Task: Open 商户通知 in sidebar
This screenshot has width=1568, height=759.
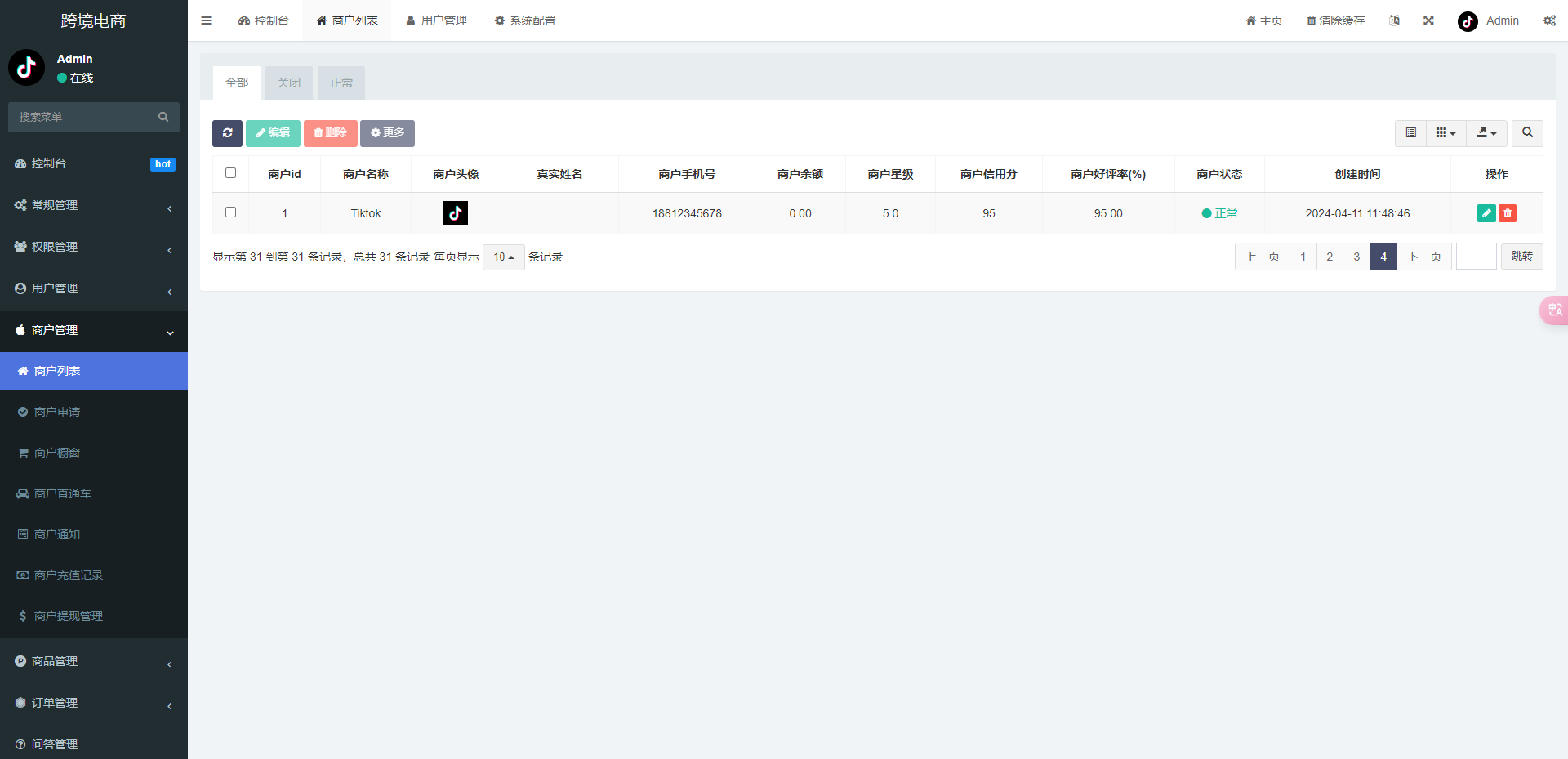Action: pos(94,534)
